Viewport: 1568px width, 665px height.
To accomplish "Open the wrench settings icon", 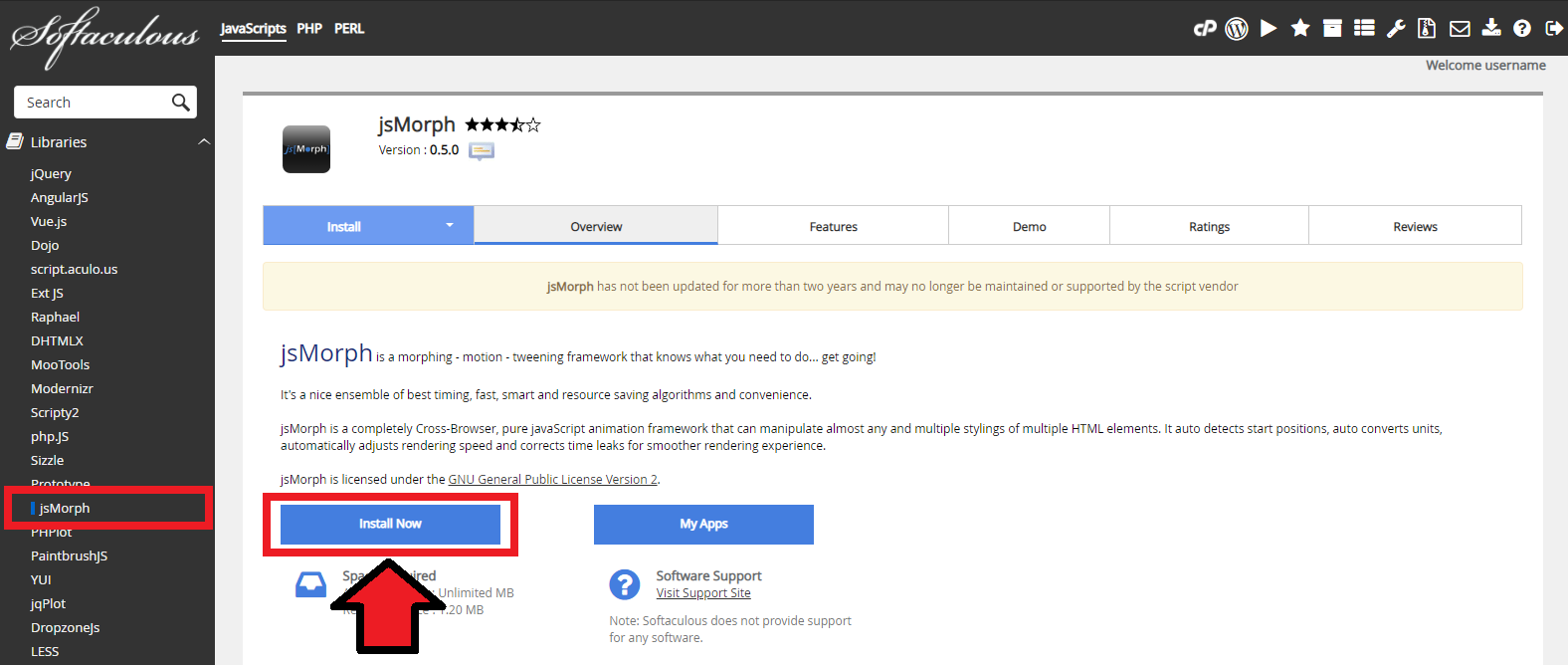I will [1396, 28].
